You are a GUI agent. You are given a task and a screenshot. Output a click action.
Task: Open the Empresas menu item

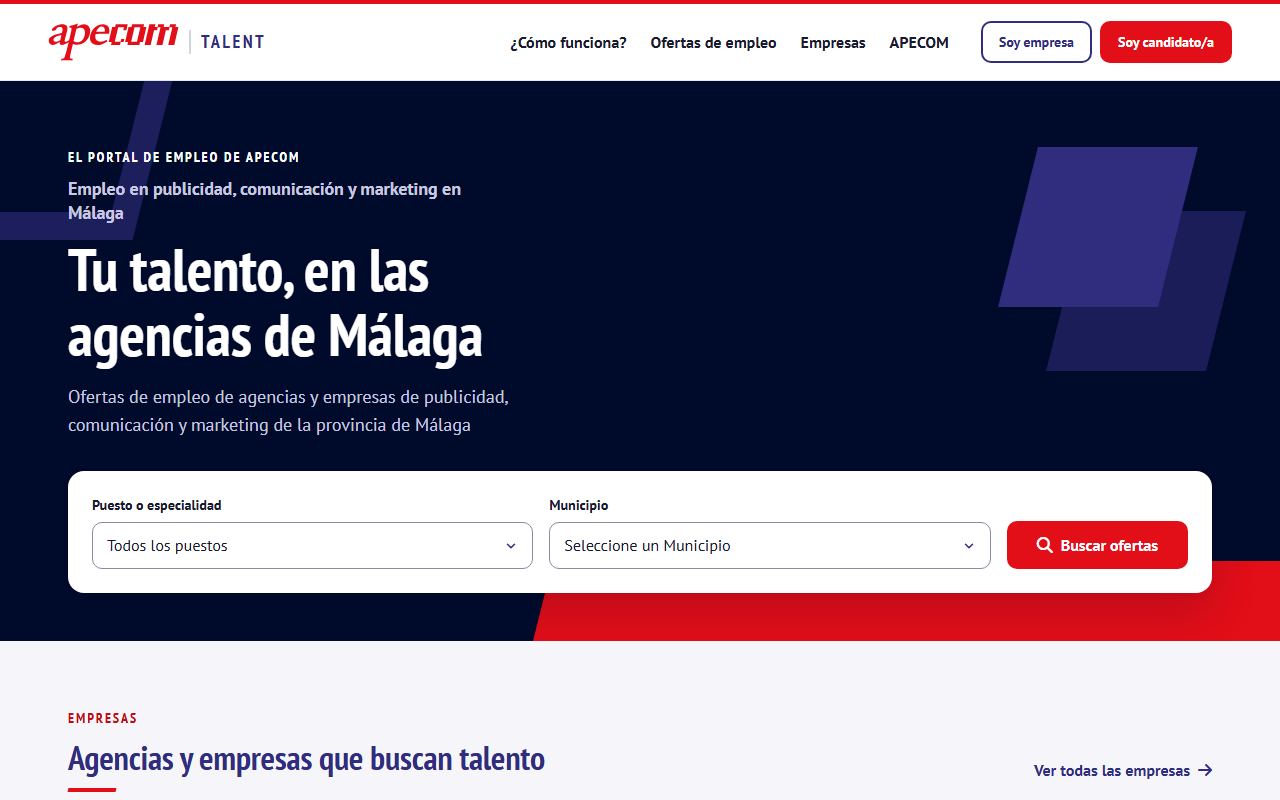pyautogui.click(x=833, y=42)
